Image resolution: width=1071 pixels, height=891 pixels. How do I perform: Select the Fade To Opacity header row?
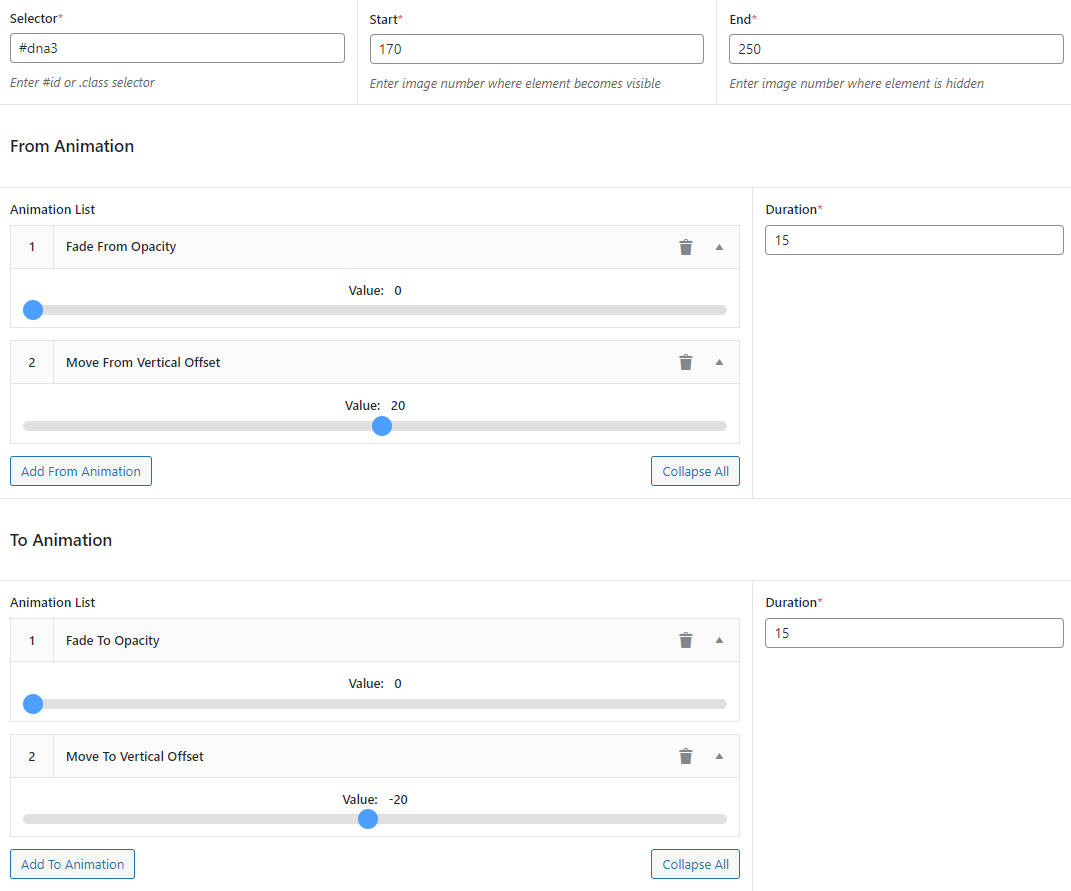[x=375, y=640]
